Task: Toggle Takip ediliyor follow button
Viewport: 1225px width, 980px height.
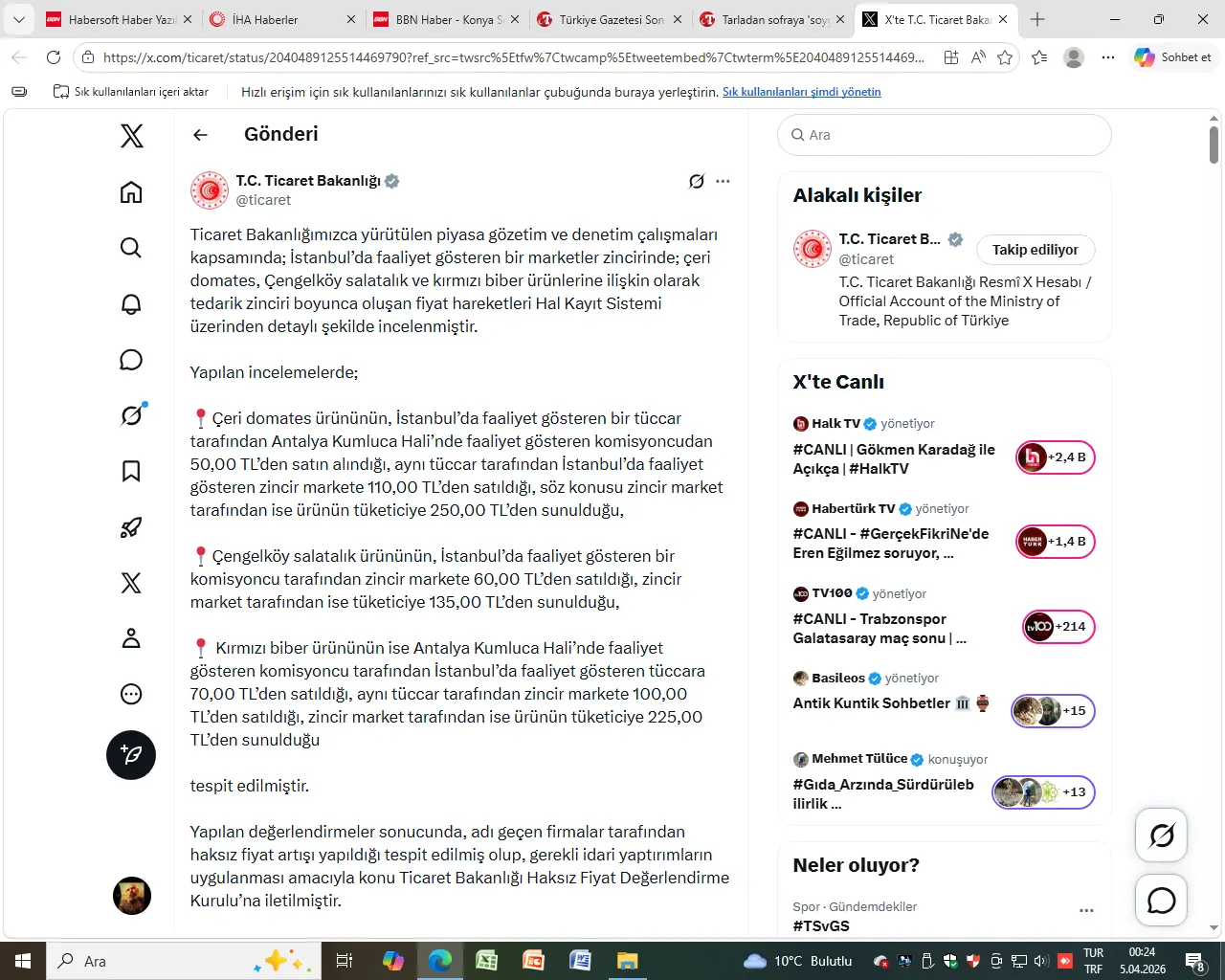Action: coord(1036,250)
